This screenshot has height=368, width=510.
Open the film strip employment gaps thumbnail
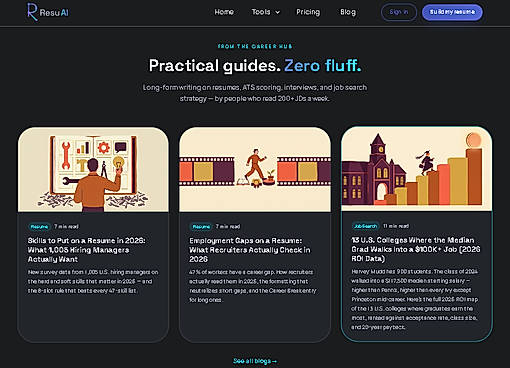(x=255, y=169)
